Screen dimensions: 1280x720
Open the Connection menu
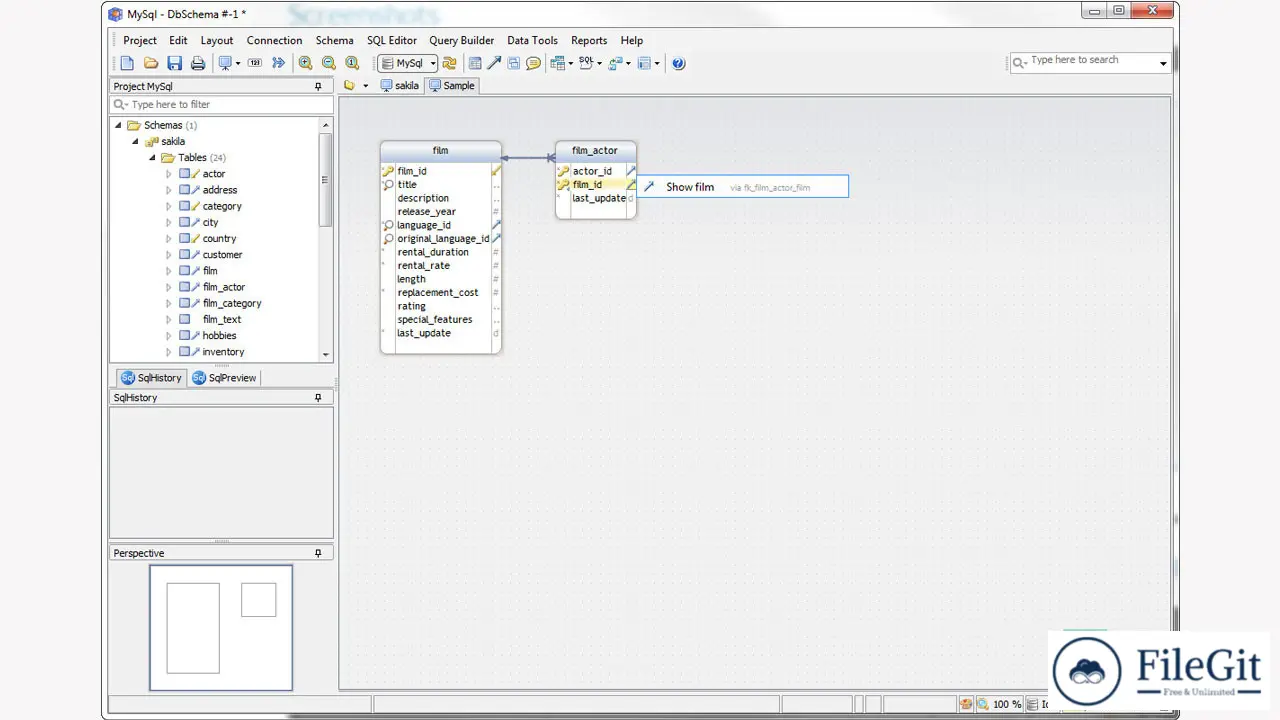coord(274,40)
